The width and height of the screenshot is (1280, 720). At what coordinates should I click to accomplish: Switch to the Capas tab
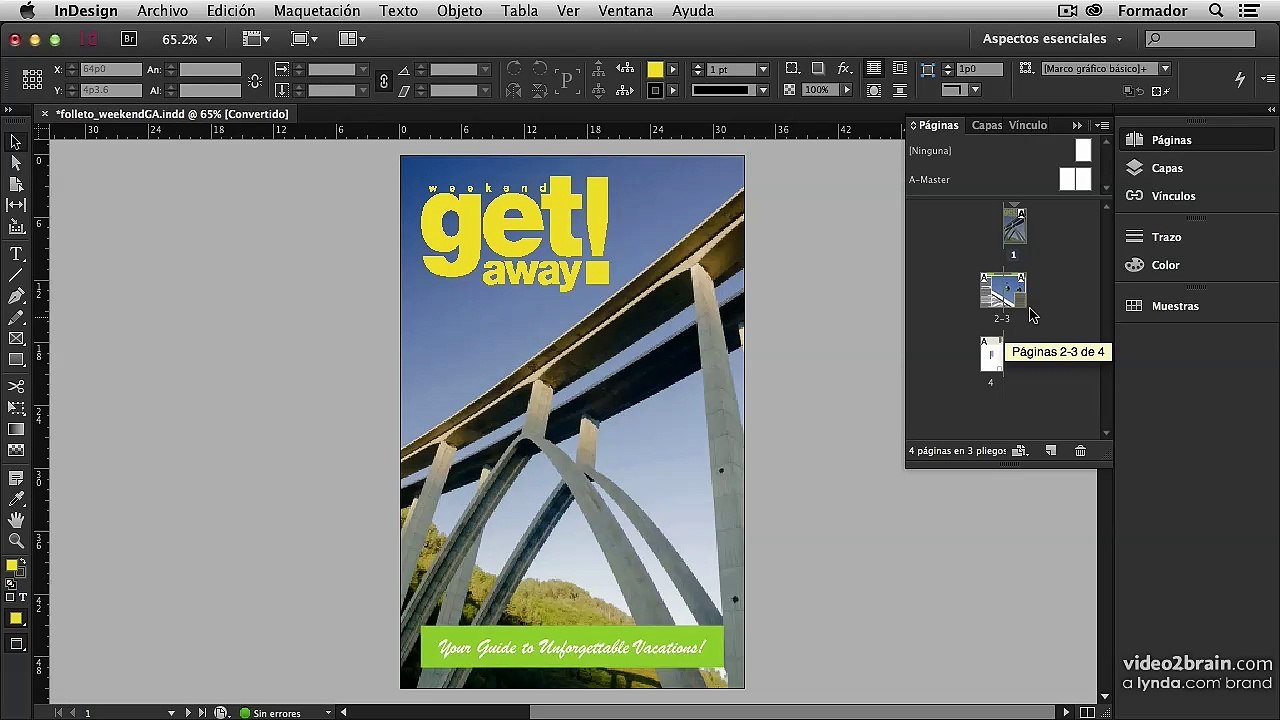coord(986,125)
